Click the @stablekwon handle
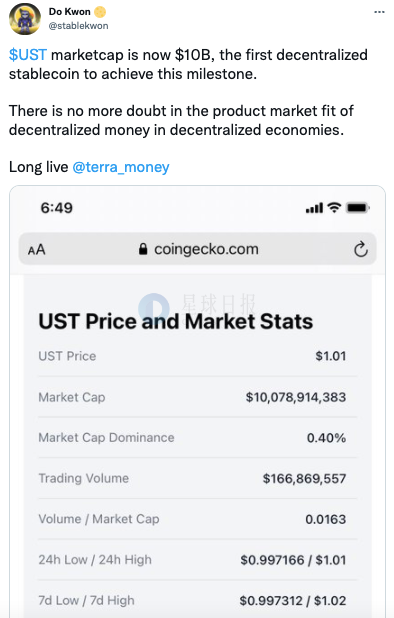 78,26
